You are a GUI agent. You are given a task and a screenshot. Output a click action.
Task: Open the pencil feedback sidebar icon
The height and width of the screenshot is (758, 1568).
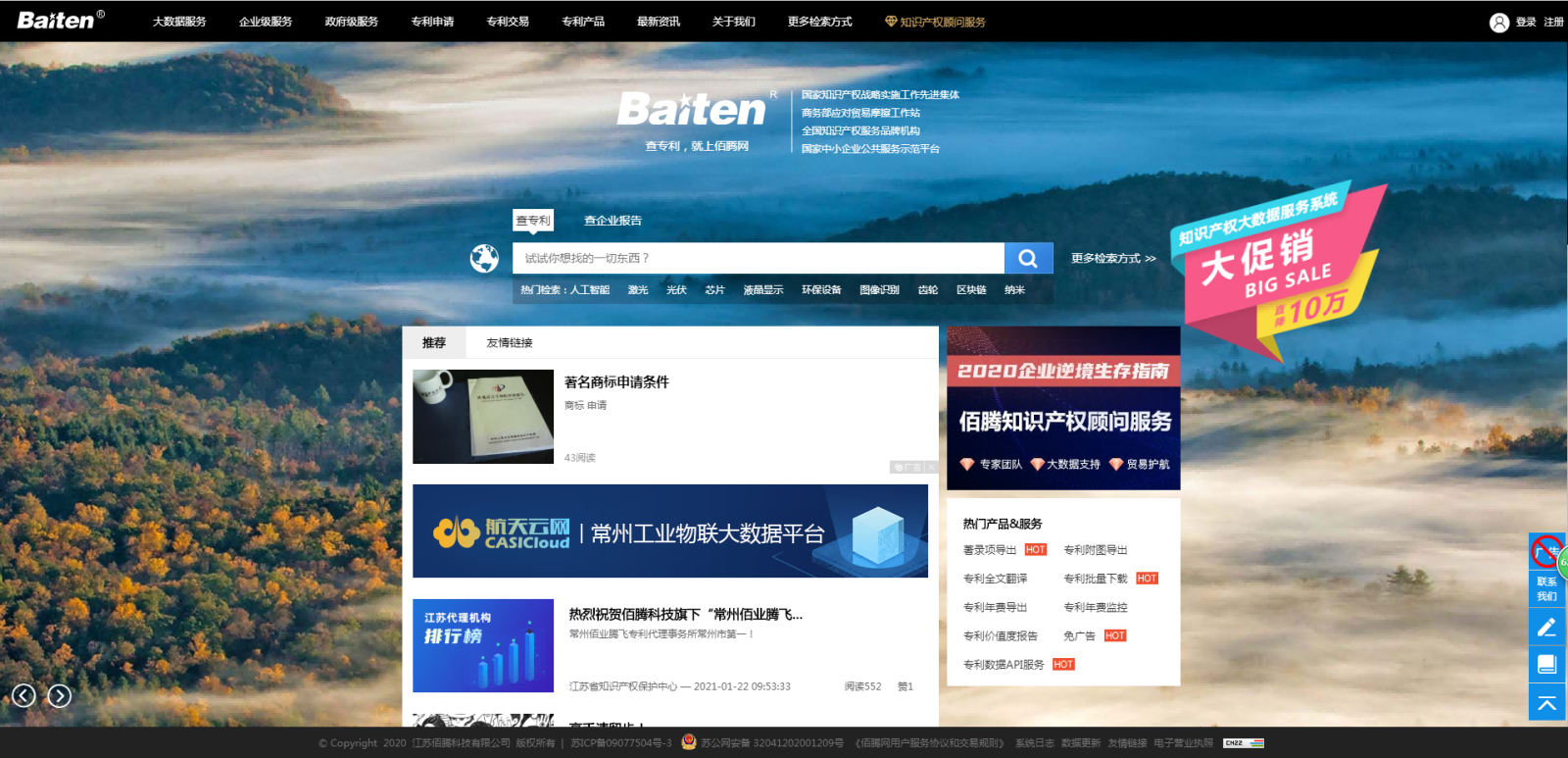(1547, 628)
